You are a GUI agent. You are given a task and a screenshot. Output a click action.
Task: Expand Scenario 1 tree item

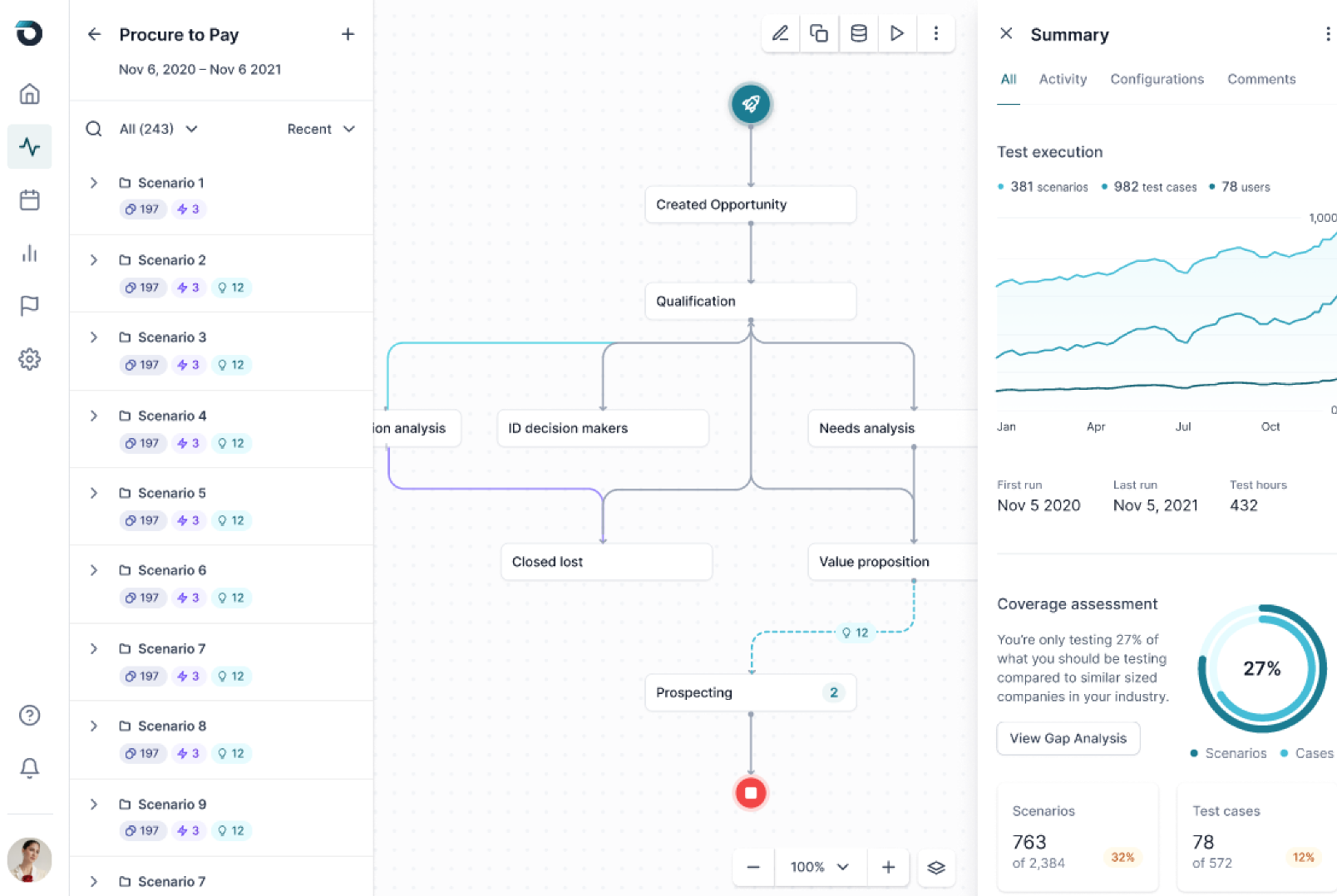(x=94, y=183)
